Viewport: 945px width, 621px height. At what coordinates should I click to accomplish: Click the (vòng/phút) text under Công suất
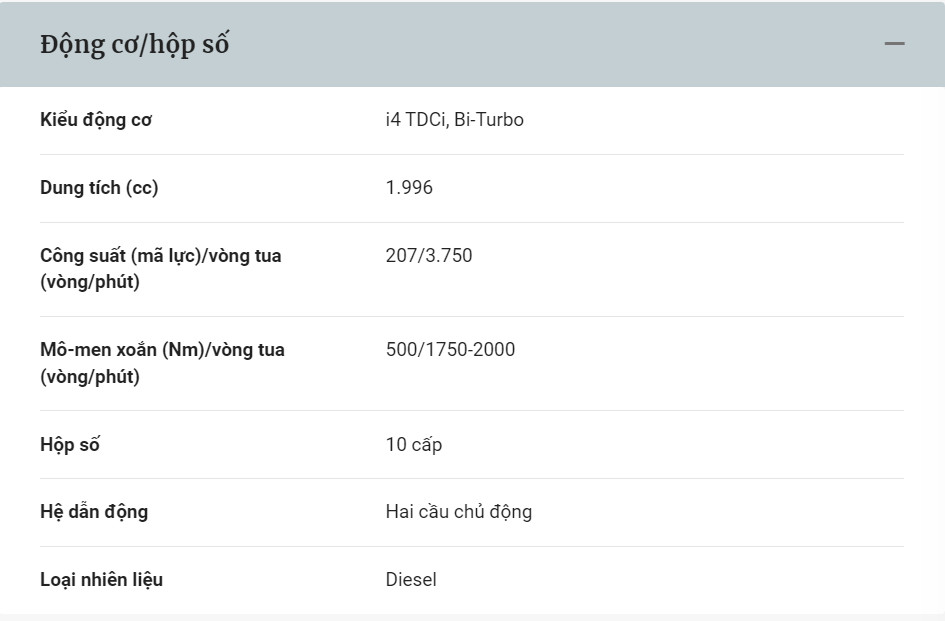click(x=90, y=282)
